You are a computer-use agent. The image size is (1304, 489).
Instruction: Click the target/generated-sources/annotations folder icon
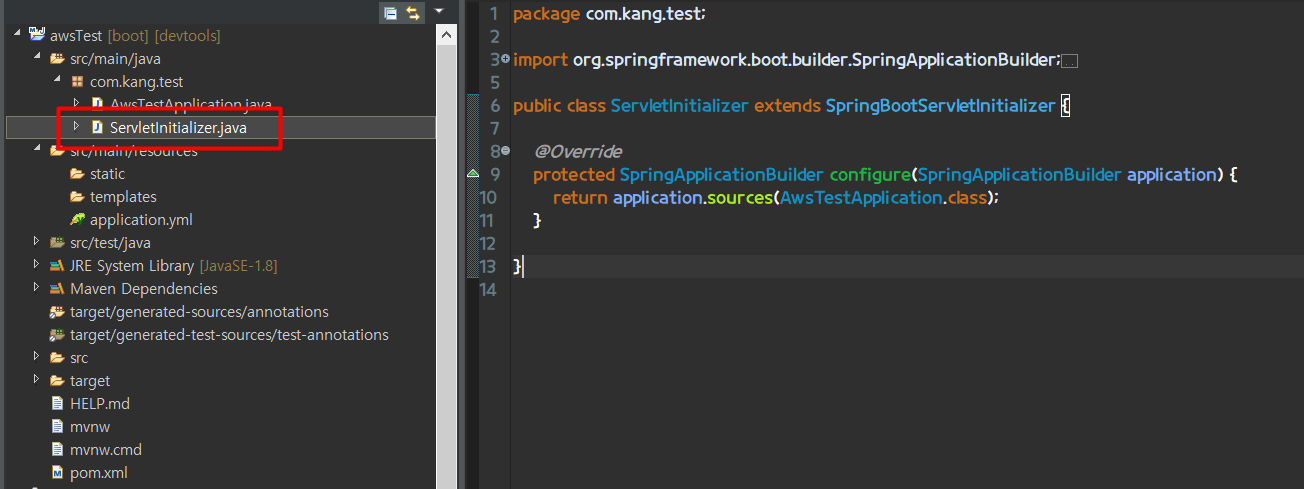[x=57, y=312]
